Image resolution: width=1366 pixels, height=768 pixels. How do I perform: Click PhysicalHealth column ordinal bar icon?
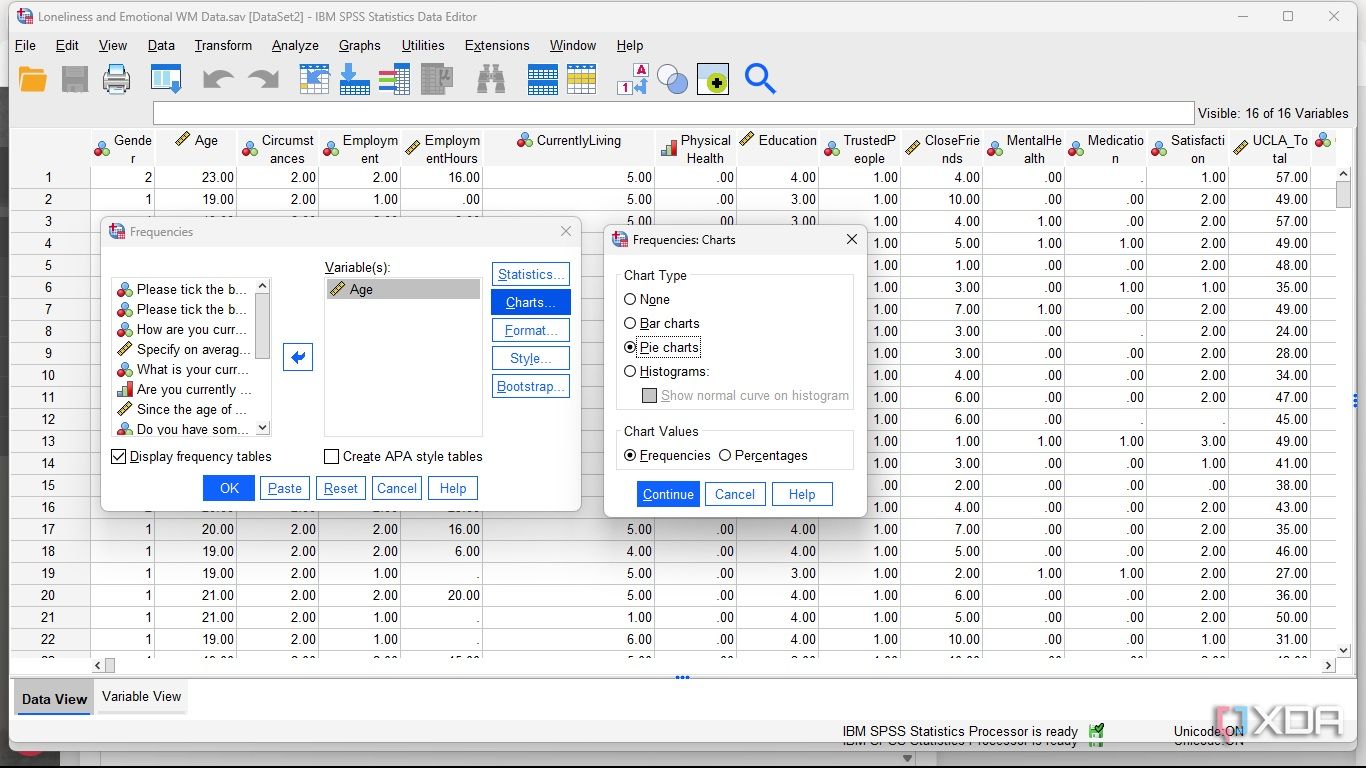669,149
